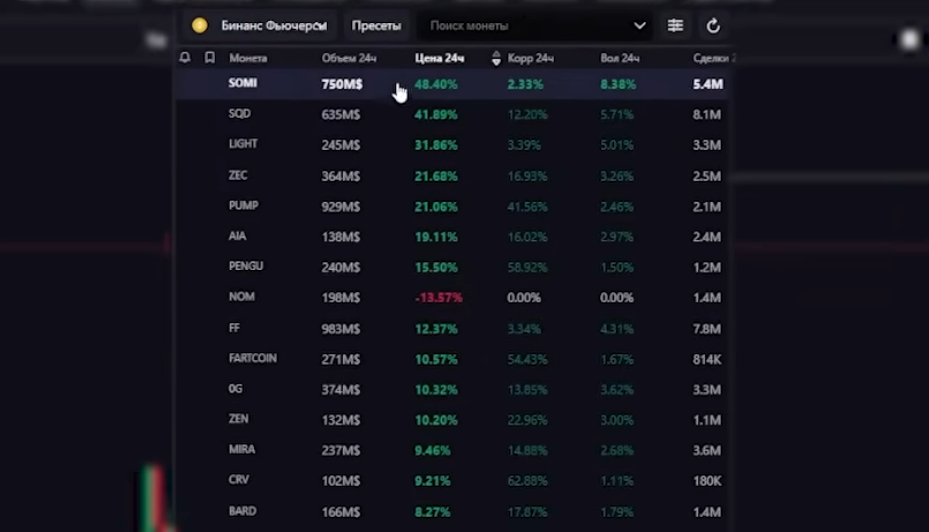Select the BARD coin row
Viewport: 929px width, 532px height.
[x=453, y=511]
